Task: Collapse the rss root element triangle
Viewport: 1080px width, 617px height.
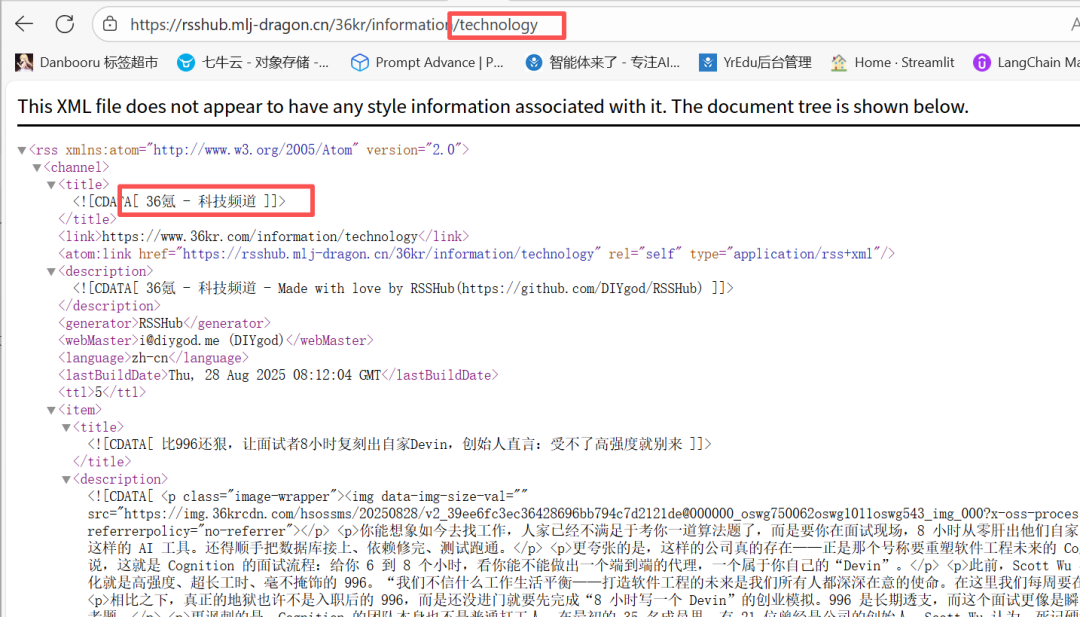Action: coord(23,150)
